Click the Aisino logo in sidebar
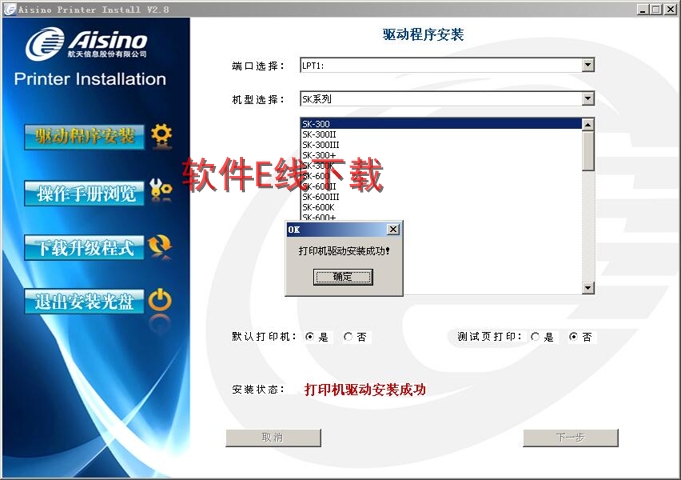Screen dimensions: 681x480 pyautogui.click(x=87, y=44)
